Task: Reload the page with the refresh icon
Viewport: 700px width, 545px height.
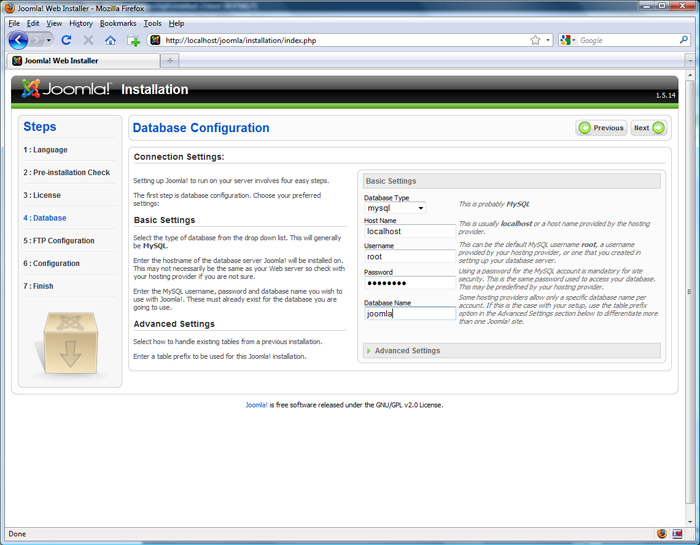Action: (66, 40)
